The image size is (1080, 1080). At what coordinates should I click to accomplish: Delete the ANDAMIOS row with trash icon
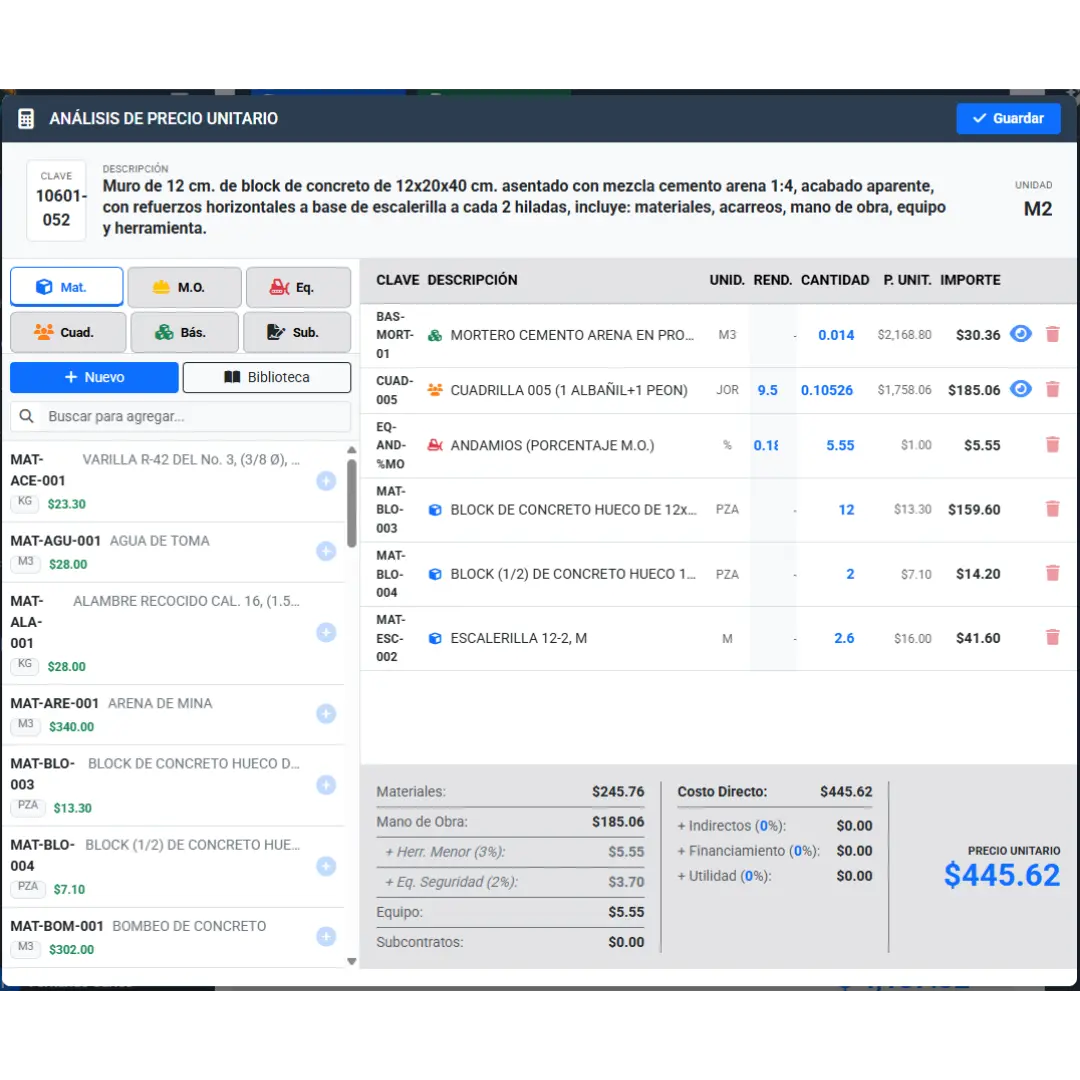pyautogui.click(x=1052, y=445)
